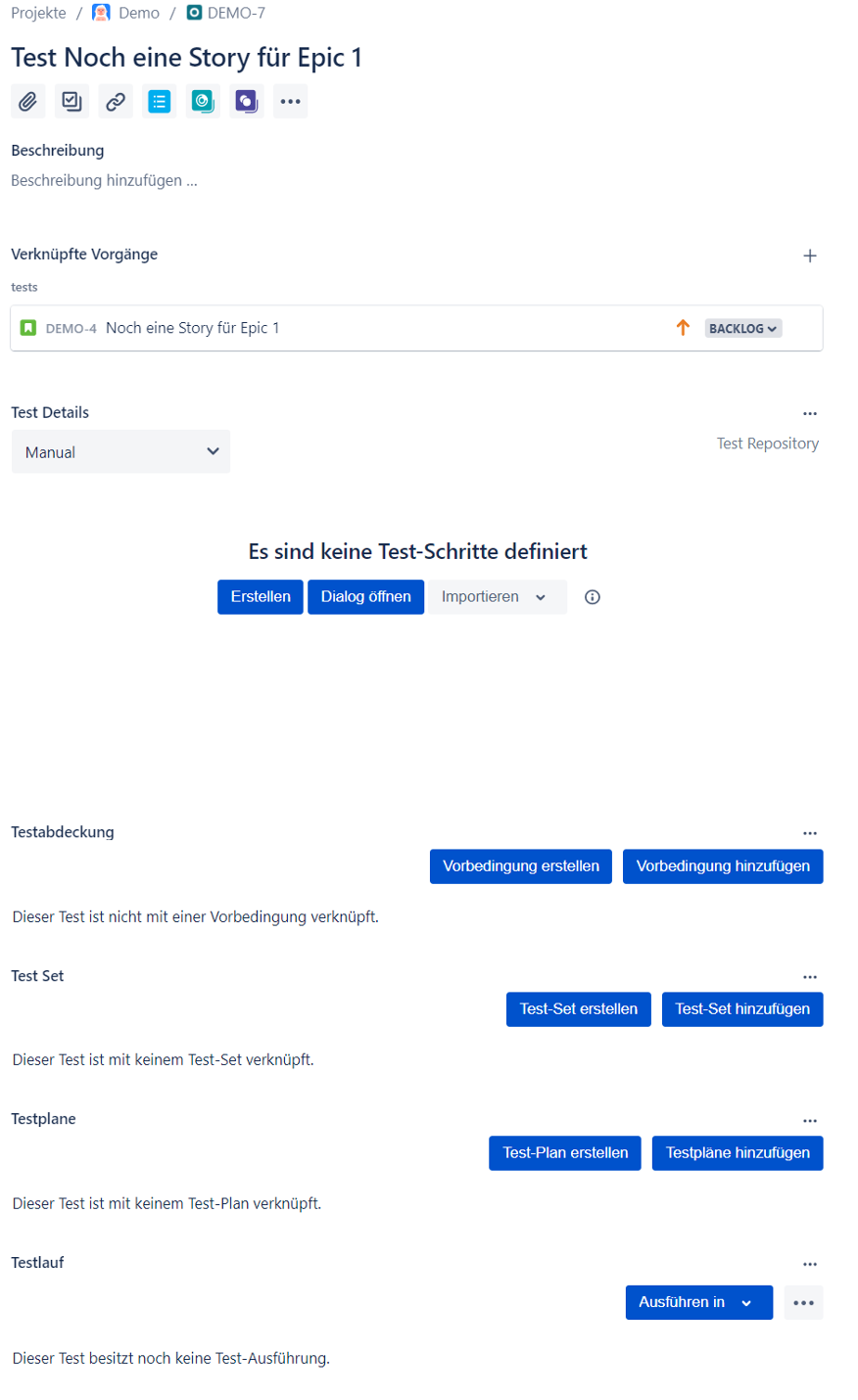The height and width of the screenshot is (1400, 858).
Task: Click the Erstellen button
Action: (261, 597)
